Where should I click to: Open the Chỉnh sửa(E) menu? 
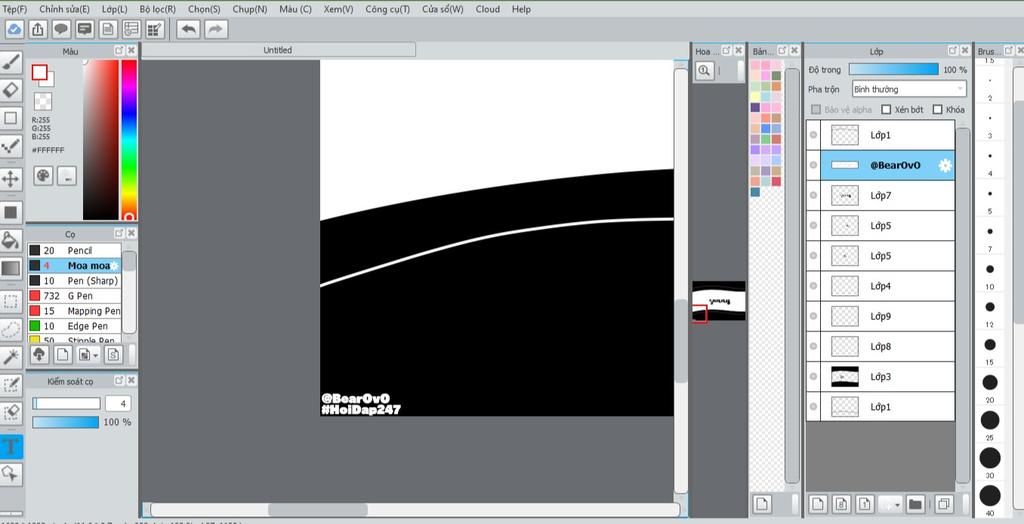[65, 9]
